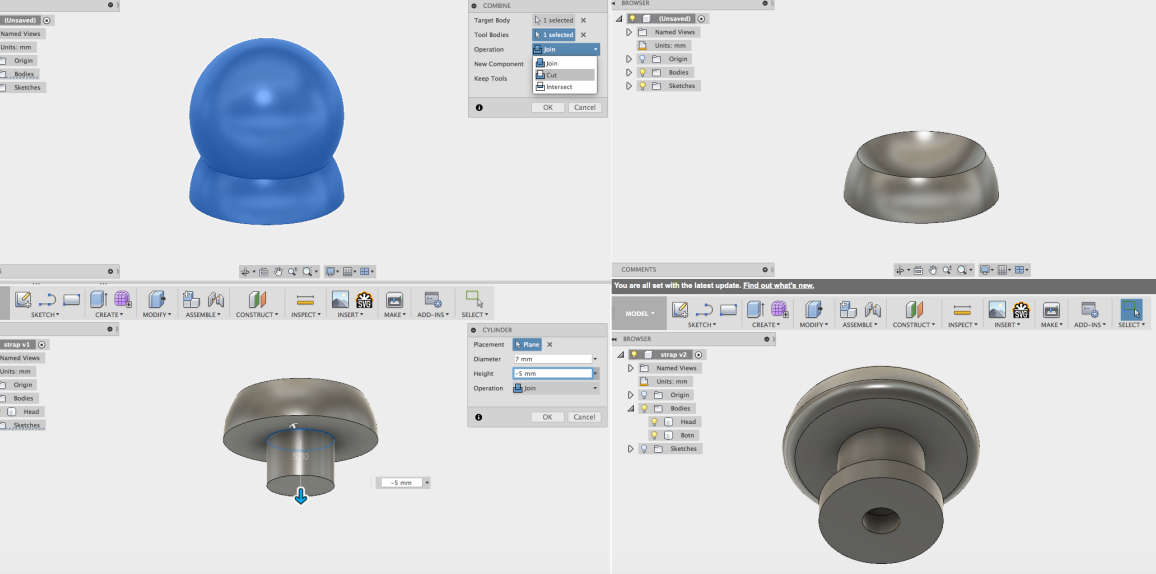This screenshot has height=574, width=1156.
Task: Toggle Sketches lightbulb in bowl window browser
Action: click(x=642, y=85)
